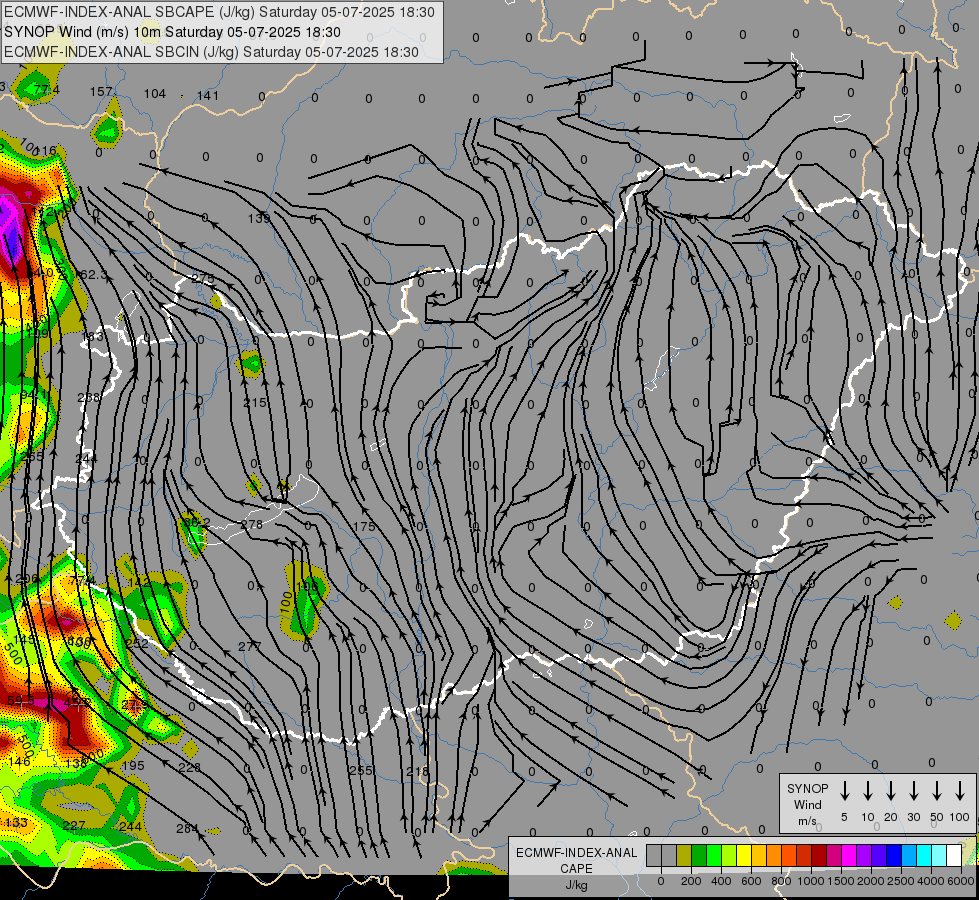
Task: Click the 1000 label on CAPE scale
Action: 810,881
